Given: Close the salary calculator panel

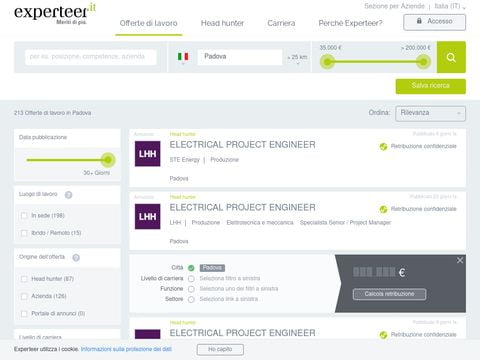Looking at the screenshot, I should click(x=460, y=260).
